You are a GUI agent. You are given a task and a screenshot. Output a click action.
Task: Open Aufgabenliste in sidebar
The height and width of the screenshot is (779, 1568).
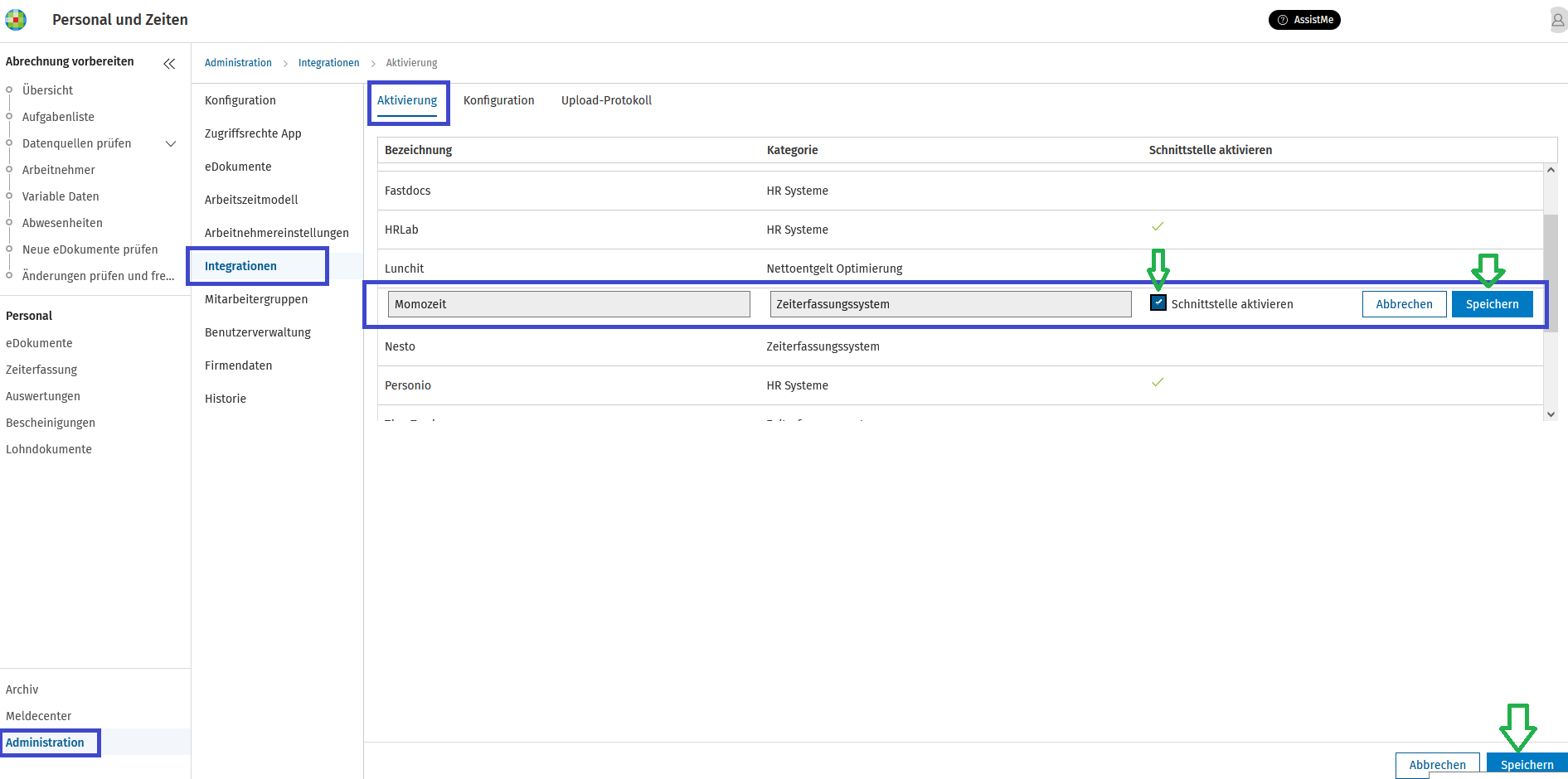point(58,117)
